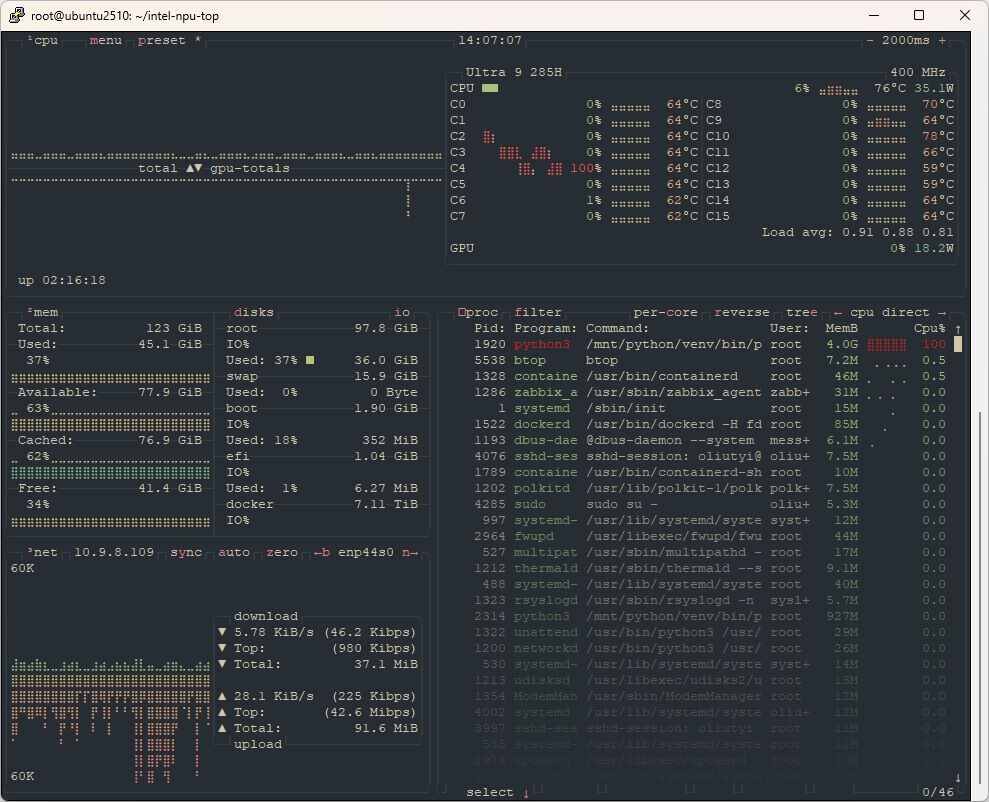Enable tree view for the process list
This screenshot has width=989, height=802.
[x=801, y=312]
